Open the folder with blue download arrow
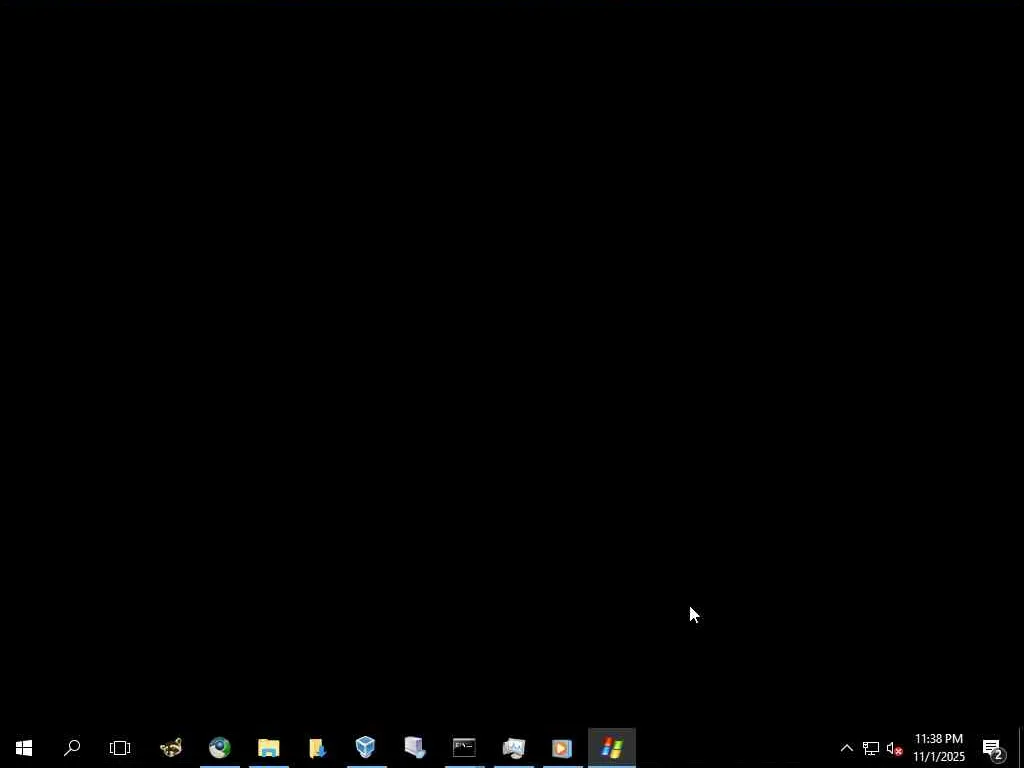The image size is (1024, 768). pyautogui.click(x=318, y=748)
